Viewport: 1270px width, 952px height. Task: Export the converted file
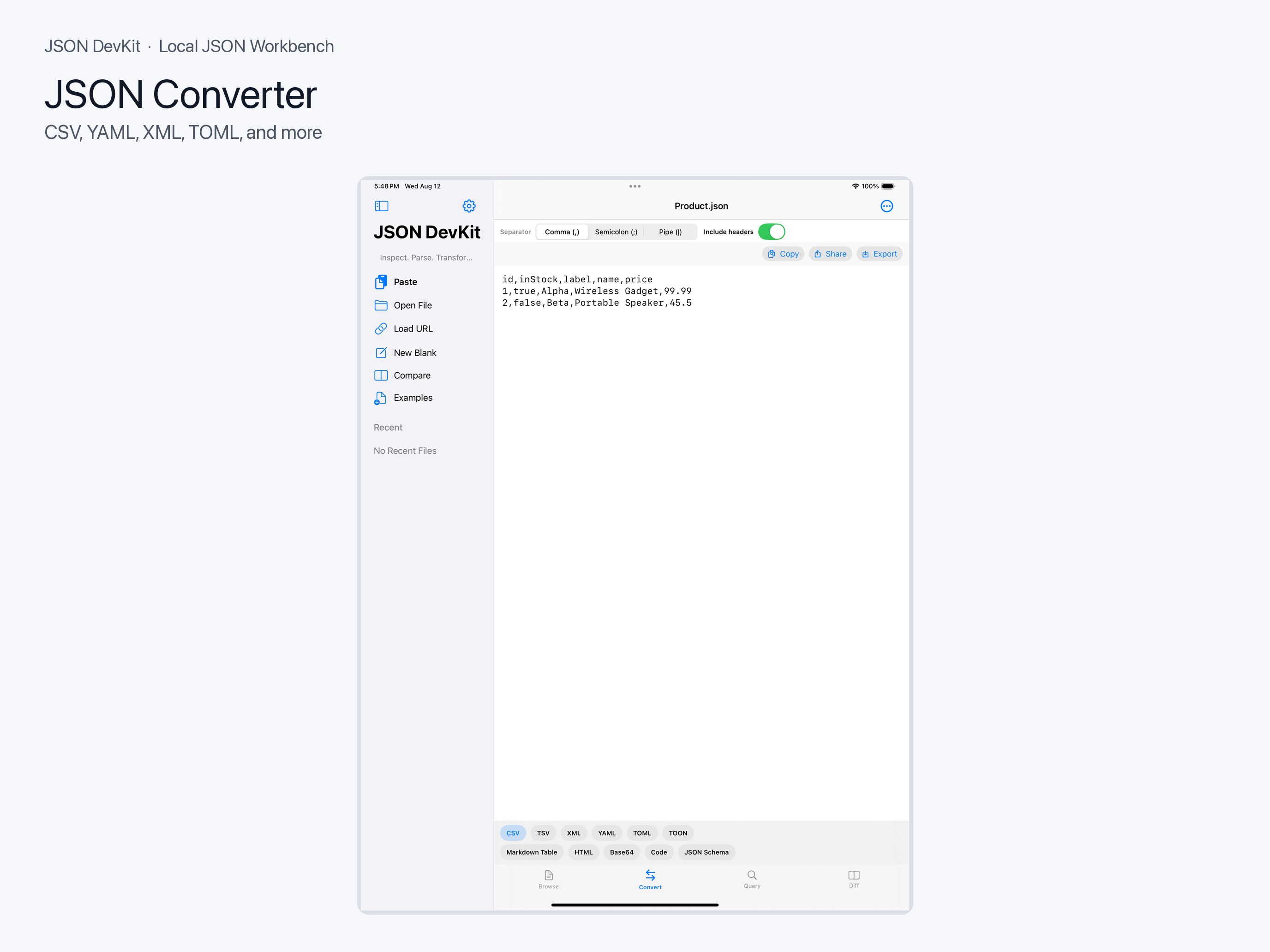tap(879, 254)
